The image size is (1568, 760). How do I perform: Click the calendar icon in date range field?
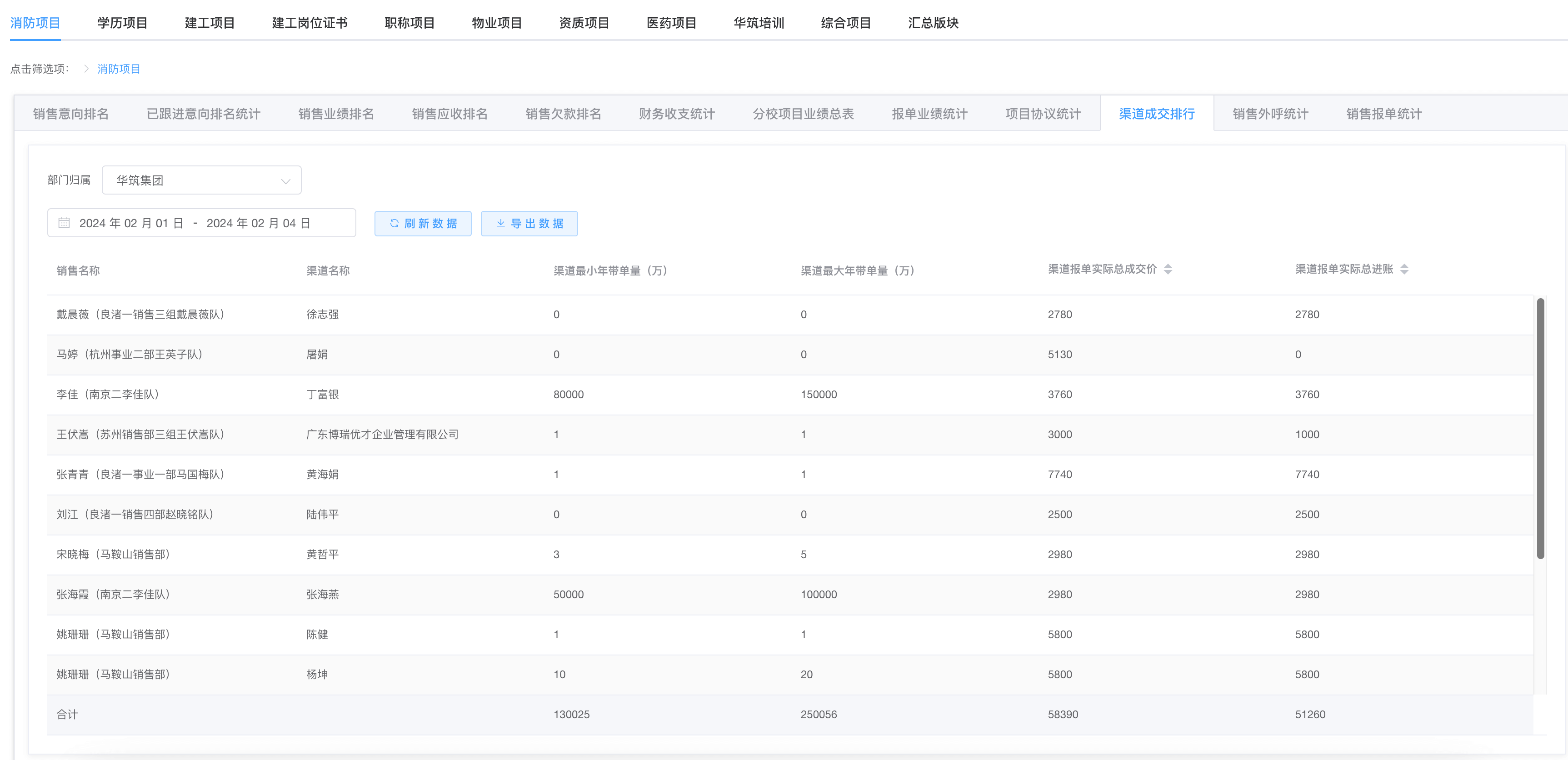click(64, 223)
